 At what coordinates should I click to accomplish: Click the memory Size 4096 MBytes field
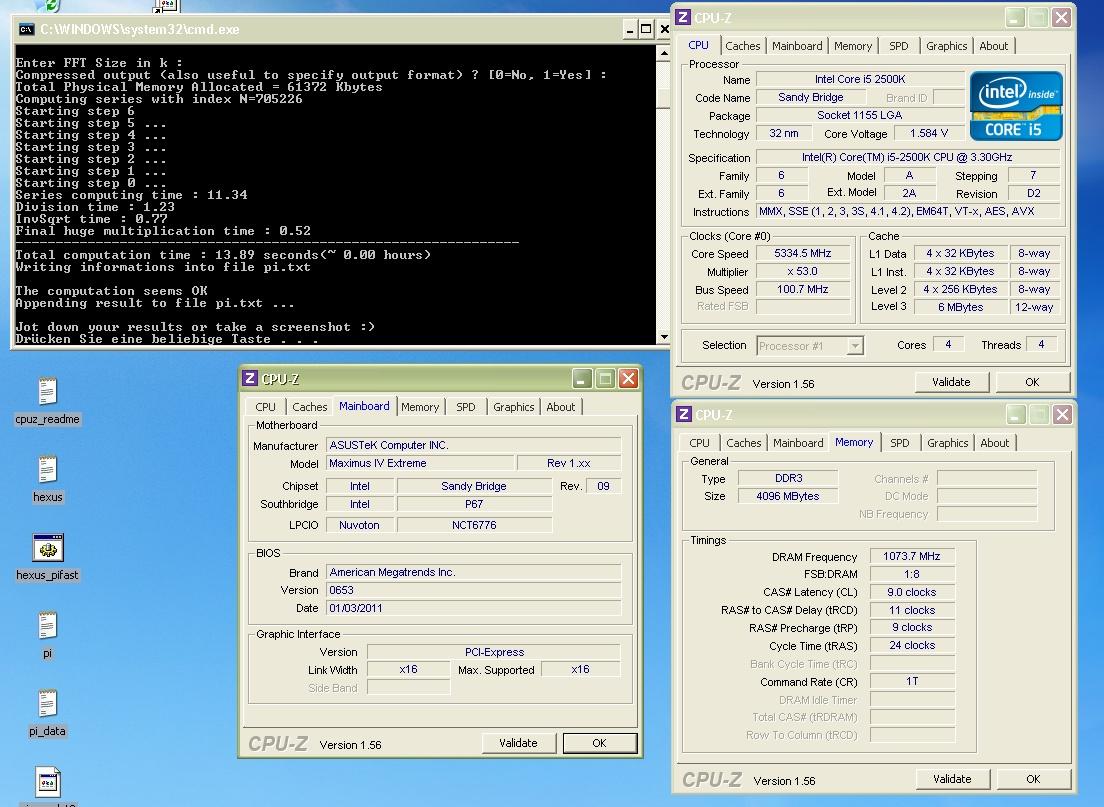[x=788, y=496]
